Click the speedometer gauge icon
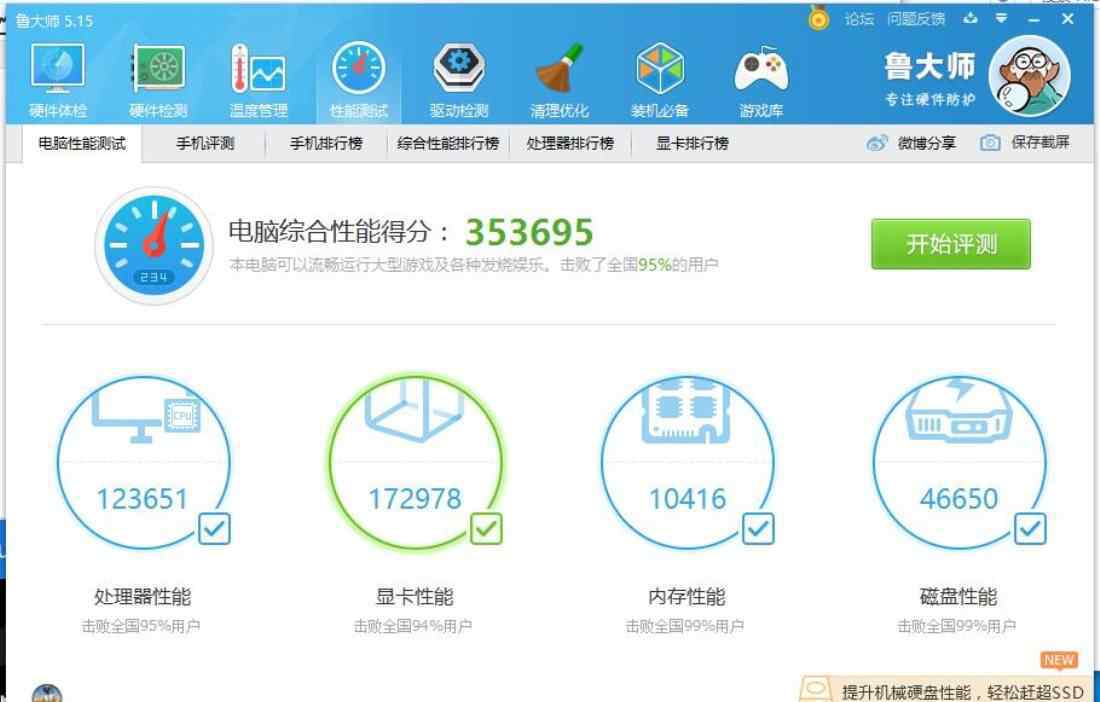Image resolution: width=1100 pixels, height=702 pixels. point(154,245)
